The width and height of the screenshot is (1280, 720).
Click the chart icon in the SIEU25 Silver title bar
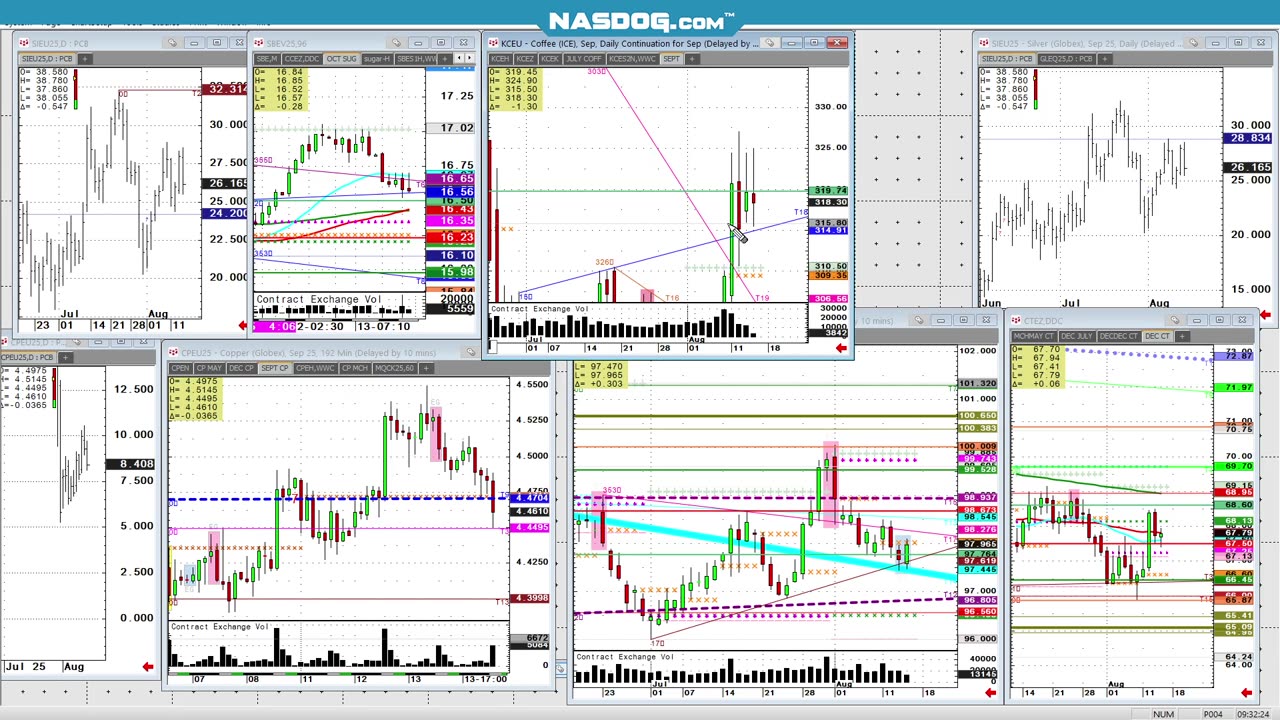[984, 43]
